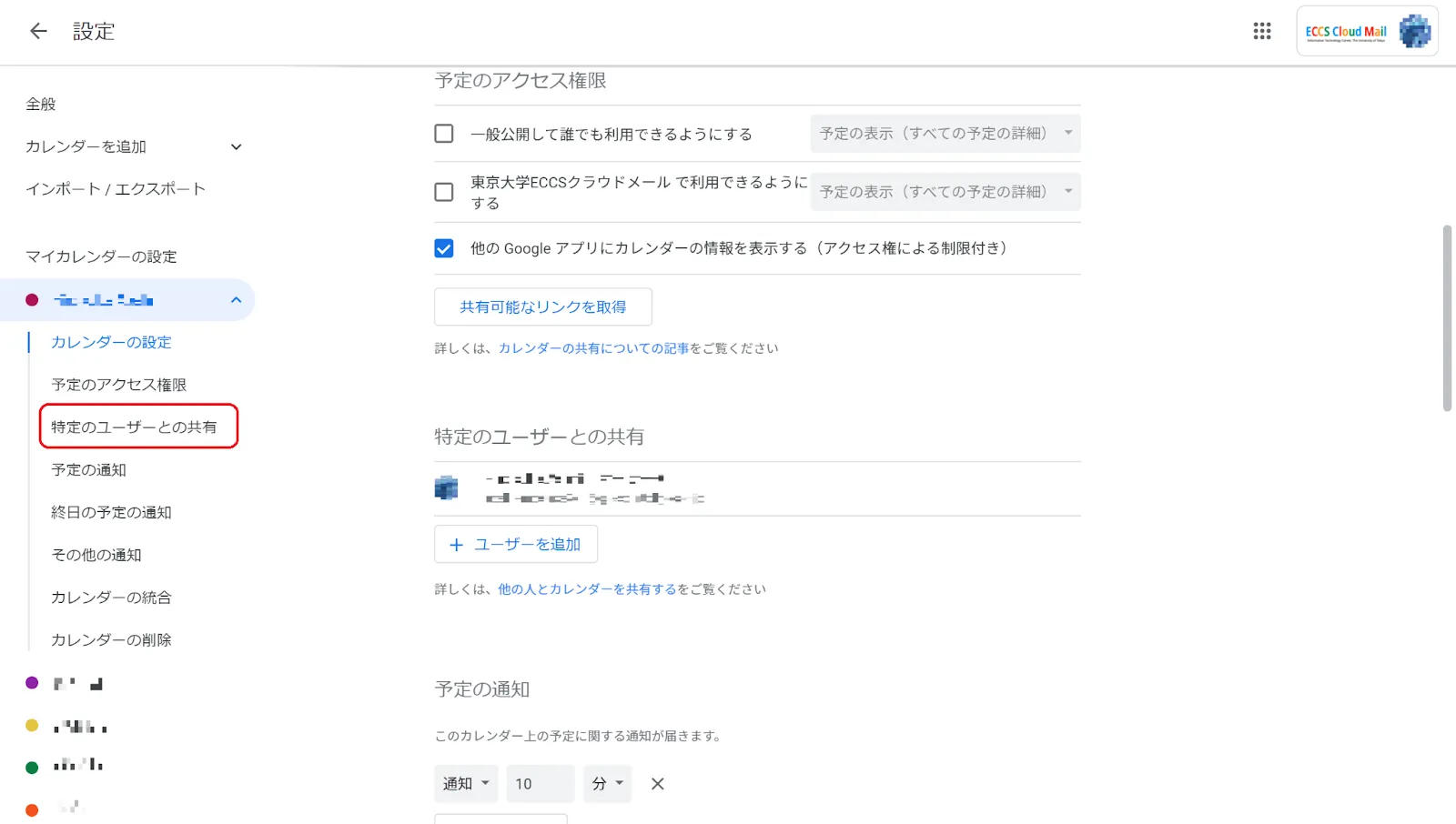This screenshot has height=824, width=1456.
Task: Remove the 10-minute notification with the X
Action: 657,783
